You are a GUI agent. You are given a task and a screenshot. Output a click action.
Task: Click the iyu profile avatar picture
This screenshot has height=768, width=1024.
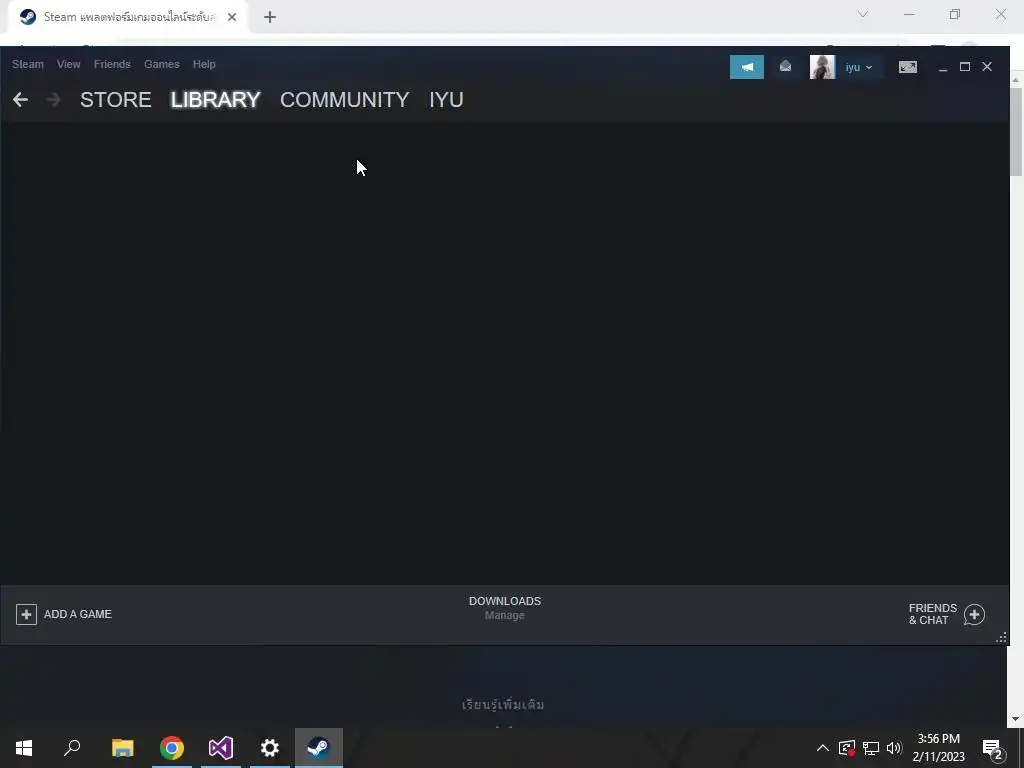[x=822, y=67]
